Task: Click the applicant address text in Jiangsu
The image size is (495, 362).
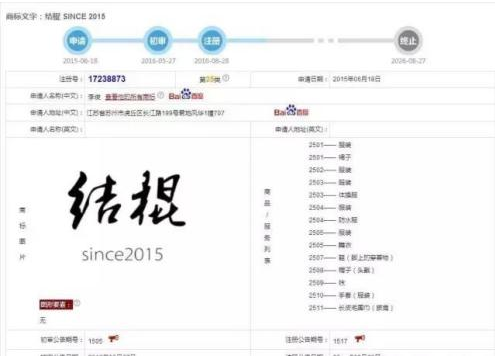Action: click(156, 113)
